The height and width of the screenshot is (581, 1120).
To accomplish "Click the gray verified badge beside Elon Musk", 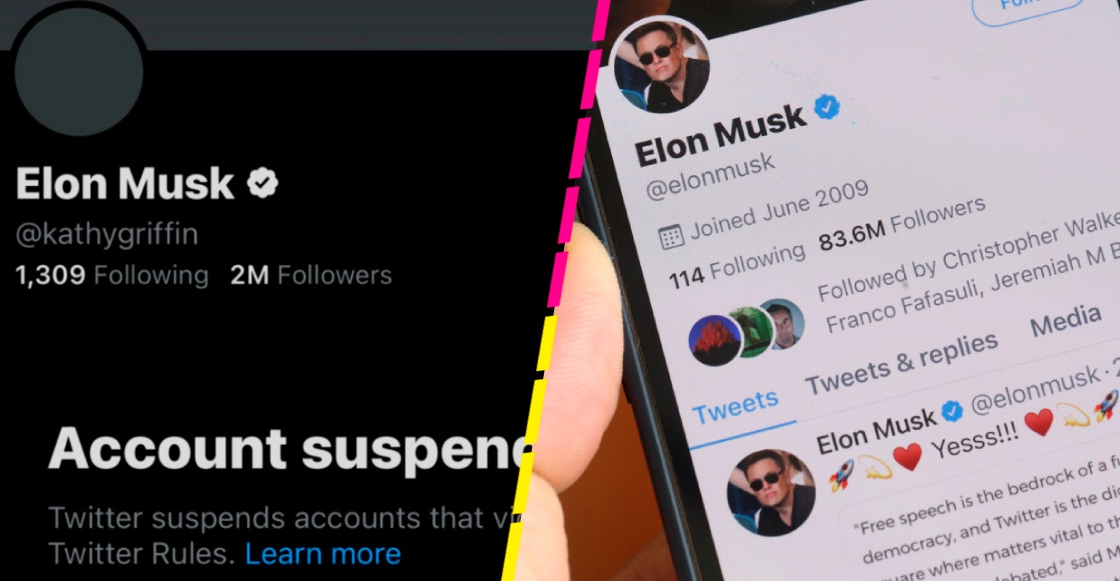I will point(263,183).
